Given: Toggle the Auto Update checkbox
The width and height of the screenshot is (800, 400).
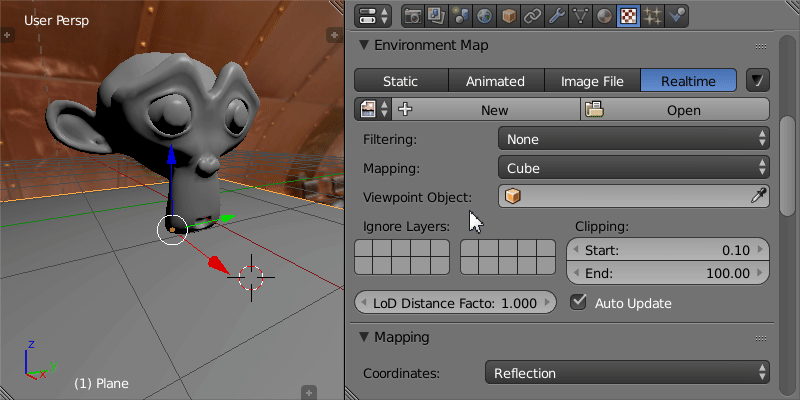Looking at the screenshot, I should coord(579,302).
